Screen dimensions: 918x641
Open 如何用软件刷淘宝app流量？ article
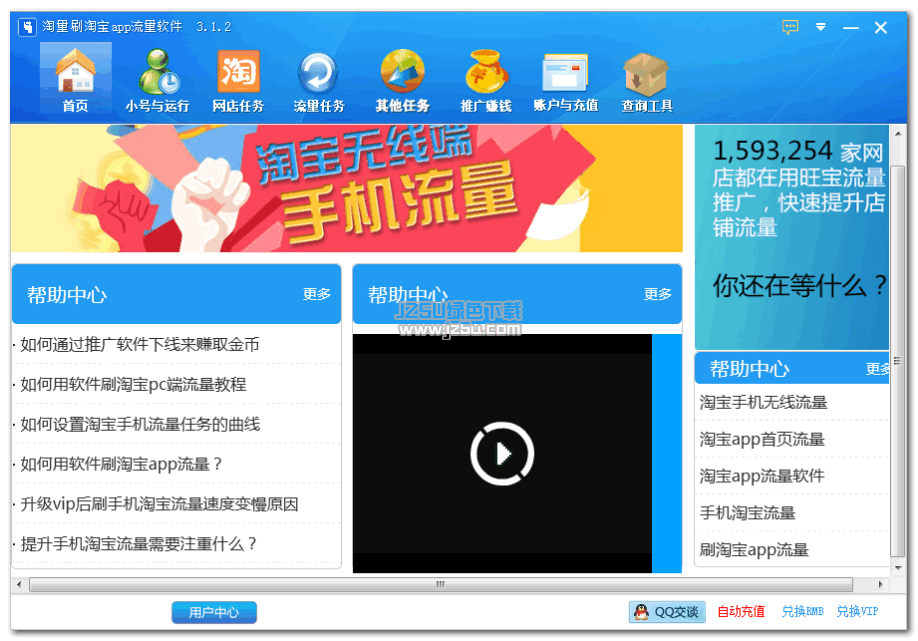[121, 464]
